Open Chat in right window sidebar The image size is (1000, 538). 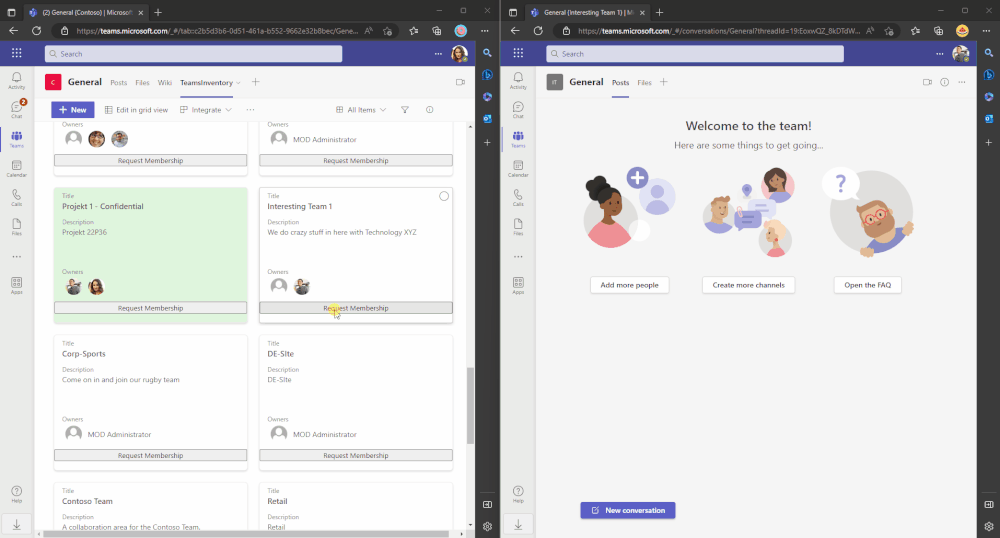click(518, 110)
